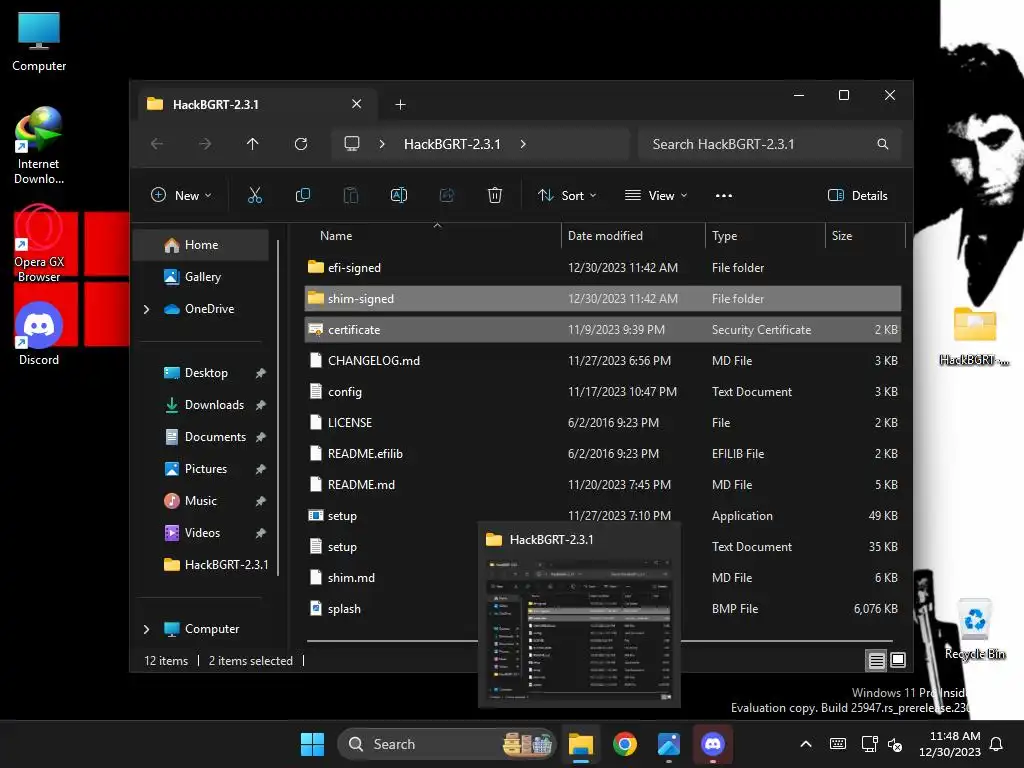Select the LICENSE file
Image resolution: width=1024 pixels, height=768 pixels.
(x=603, y=423)
